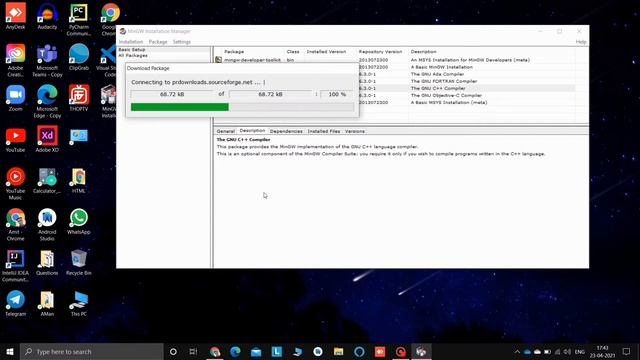Image resolution: width=640 pixels, height=360 pixels.
Task: Toggle the mingw-developer-toolkit package checkbox
Action: coord(218,60)
